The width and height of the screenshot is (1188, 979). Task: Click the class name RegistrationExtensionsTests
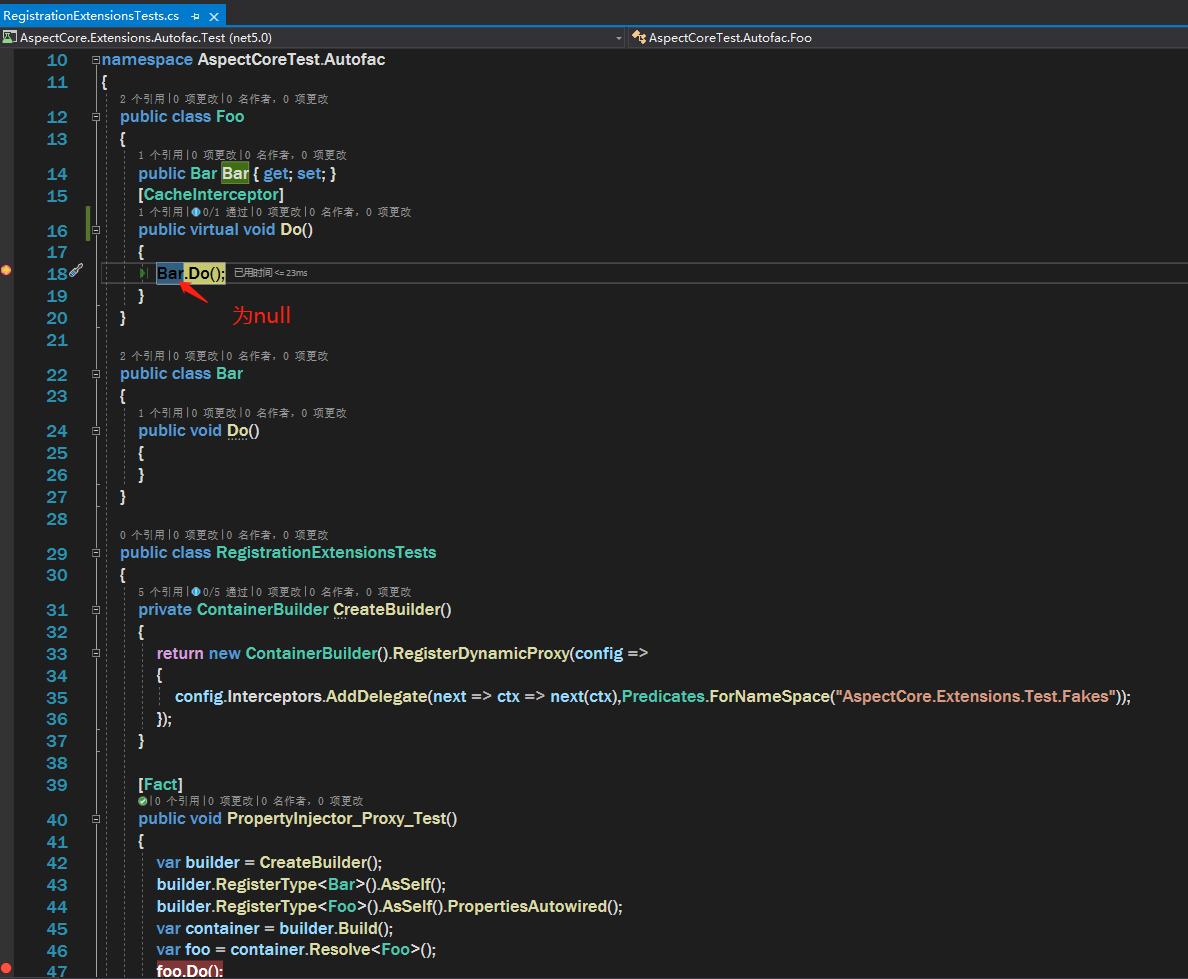(327, 552)
